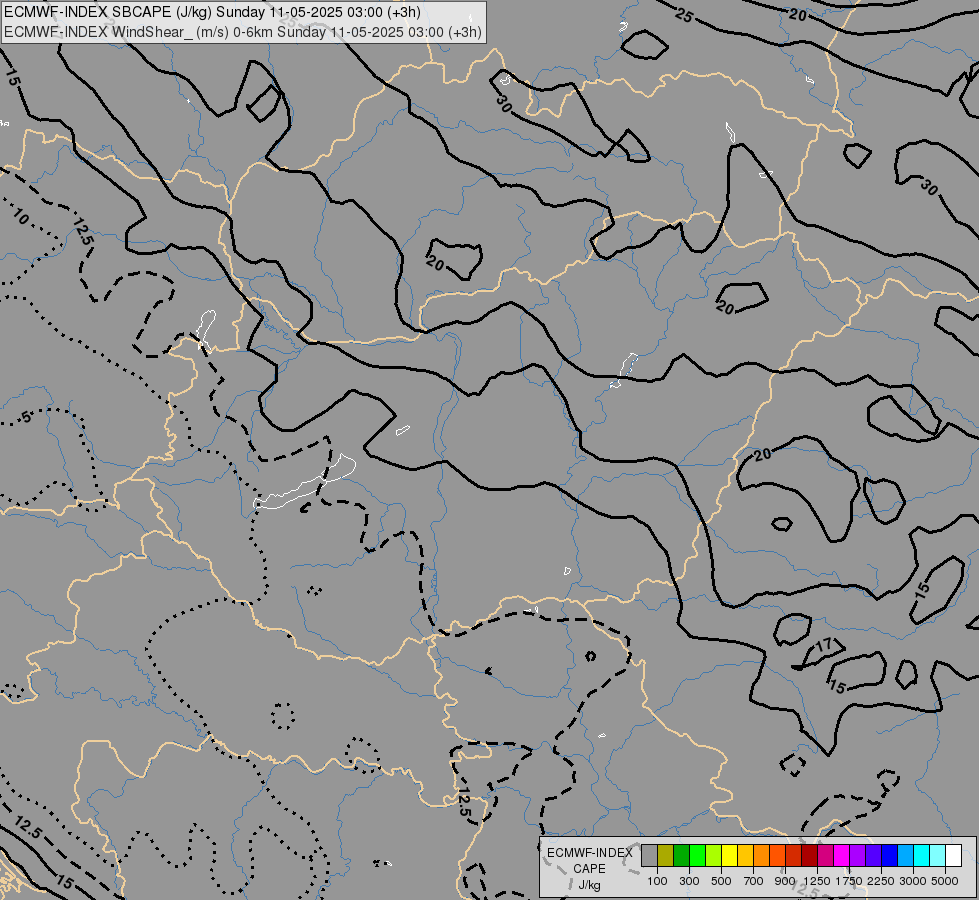Click the SBCAPE title line in header
Viewport: 979px width, 900px height.
(x=212, y=12)
